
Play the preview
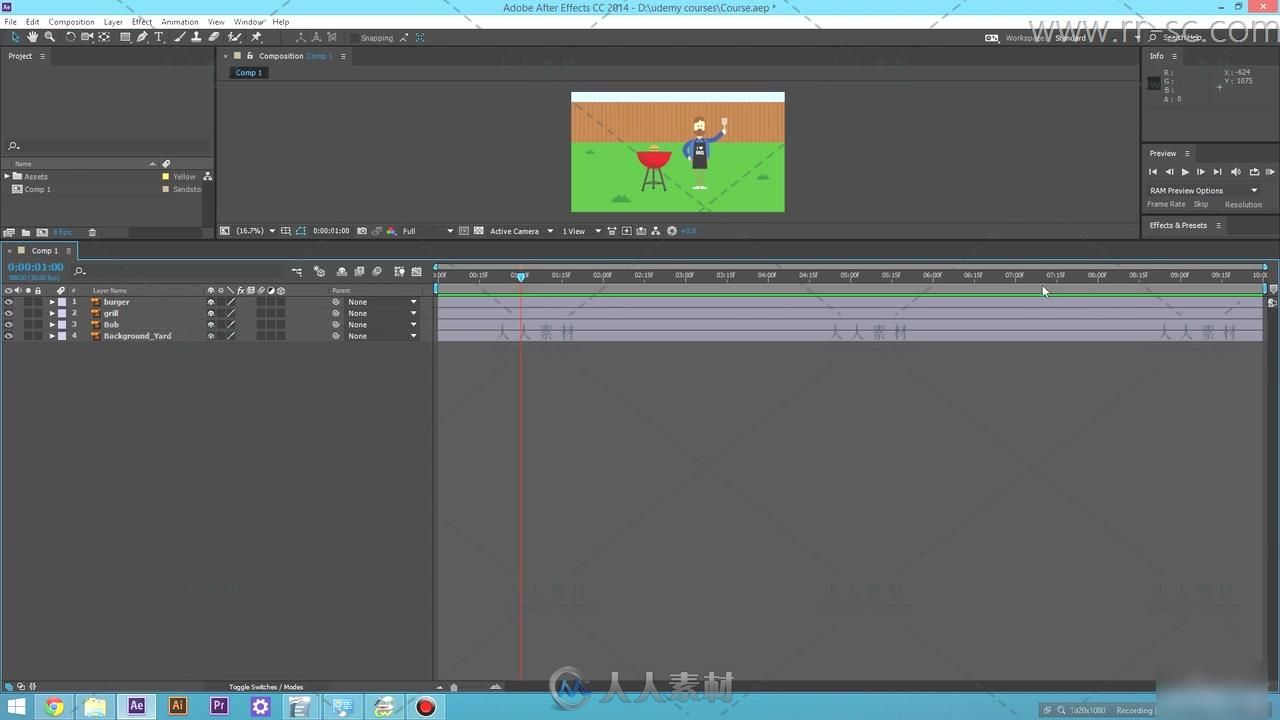(x=1185, y=172)
